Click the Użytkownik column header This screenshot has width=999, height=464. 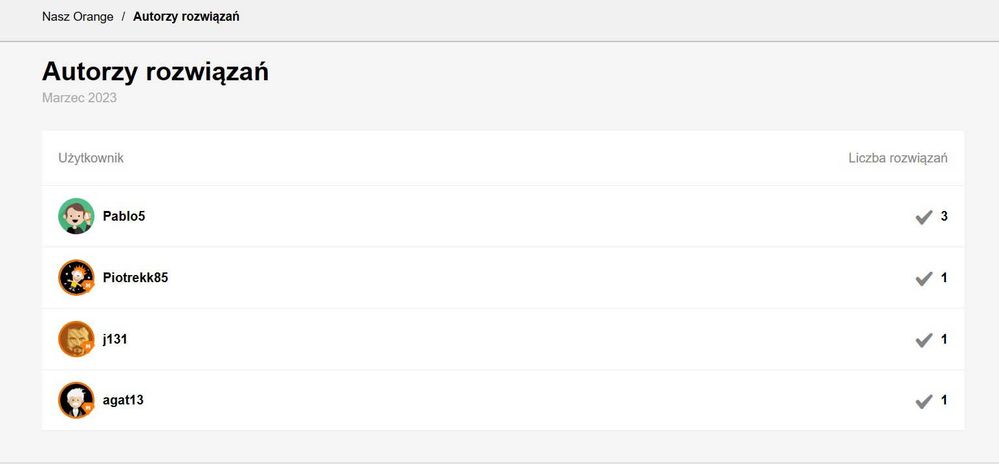point(91,158)
